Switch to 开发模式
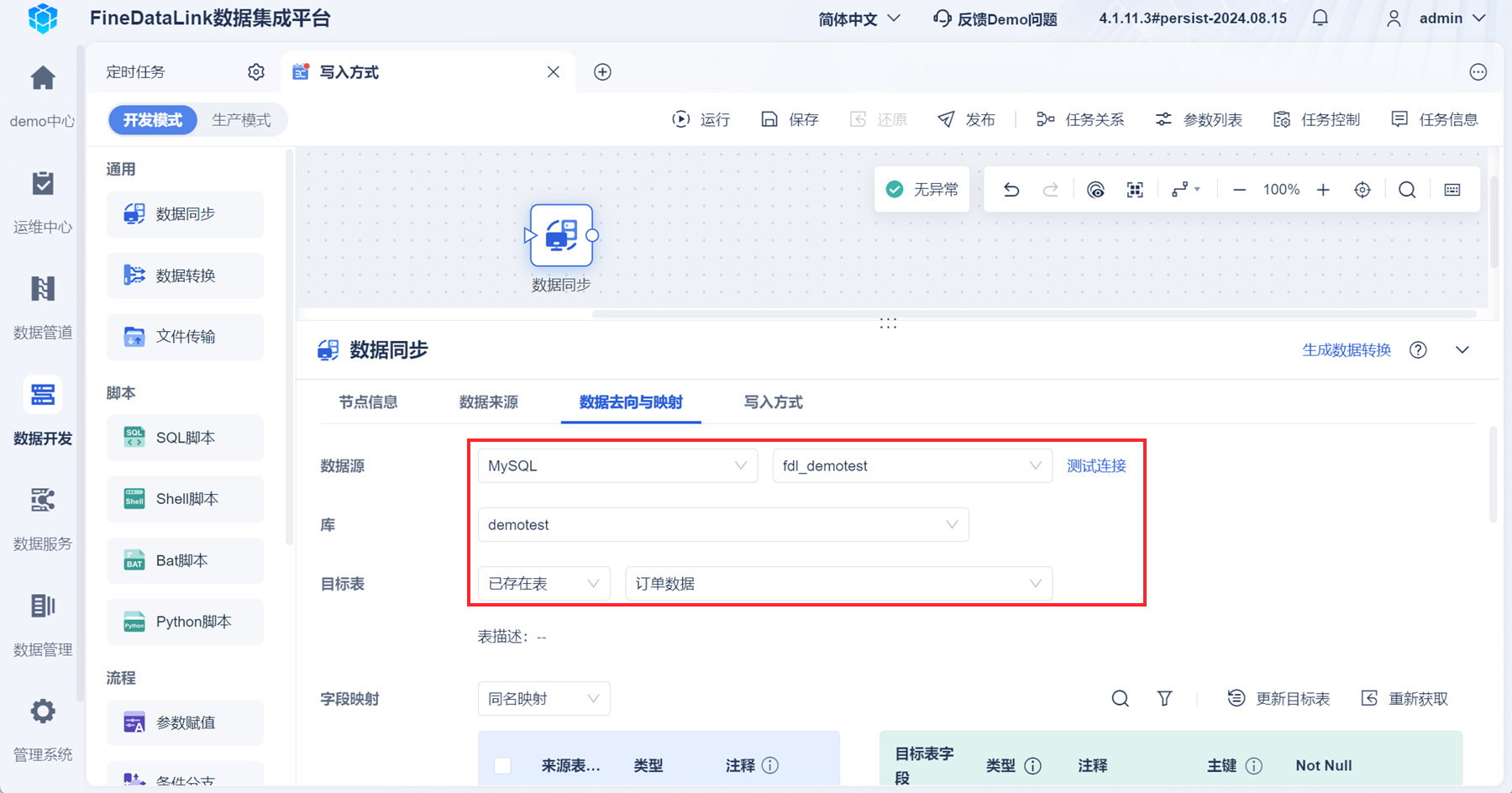Screen dimensions: 1512x793 [153, 120]
